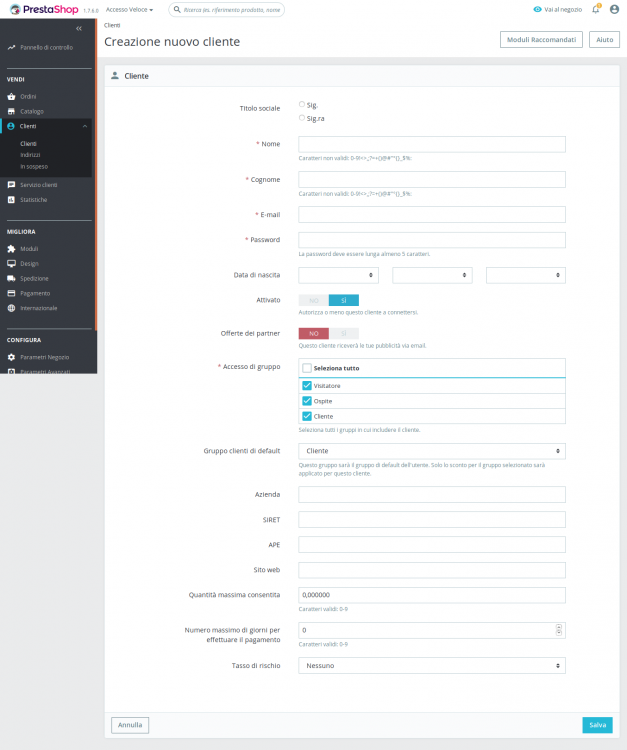Open last Data di nascita dropdown

[x=526, y=275]
